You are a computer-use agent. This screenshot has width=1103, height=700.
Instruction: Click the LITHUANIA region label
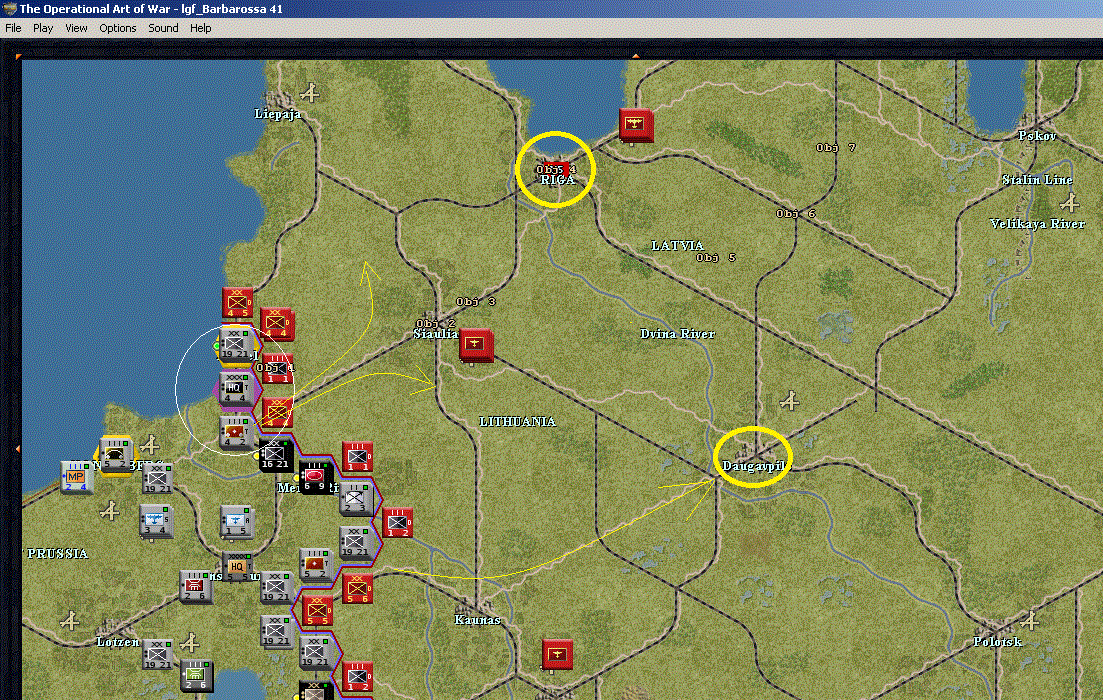[x=517, y=421]
